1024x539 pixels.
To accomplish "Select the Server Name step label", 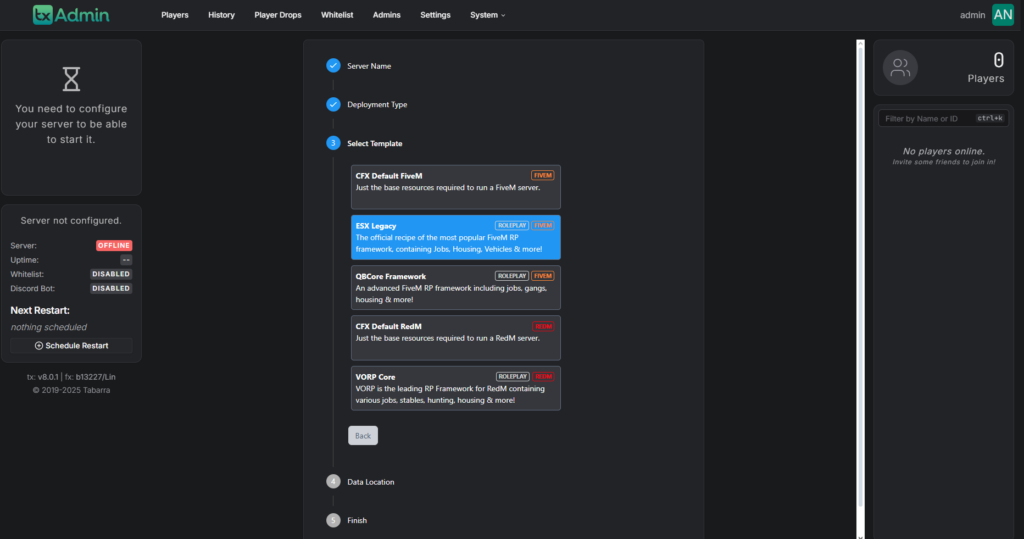I will 369,66.
